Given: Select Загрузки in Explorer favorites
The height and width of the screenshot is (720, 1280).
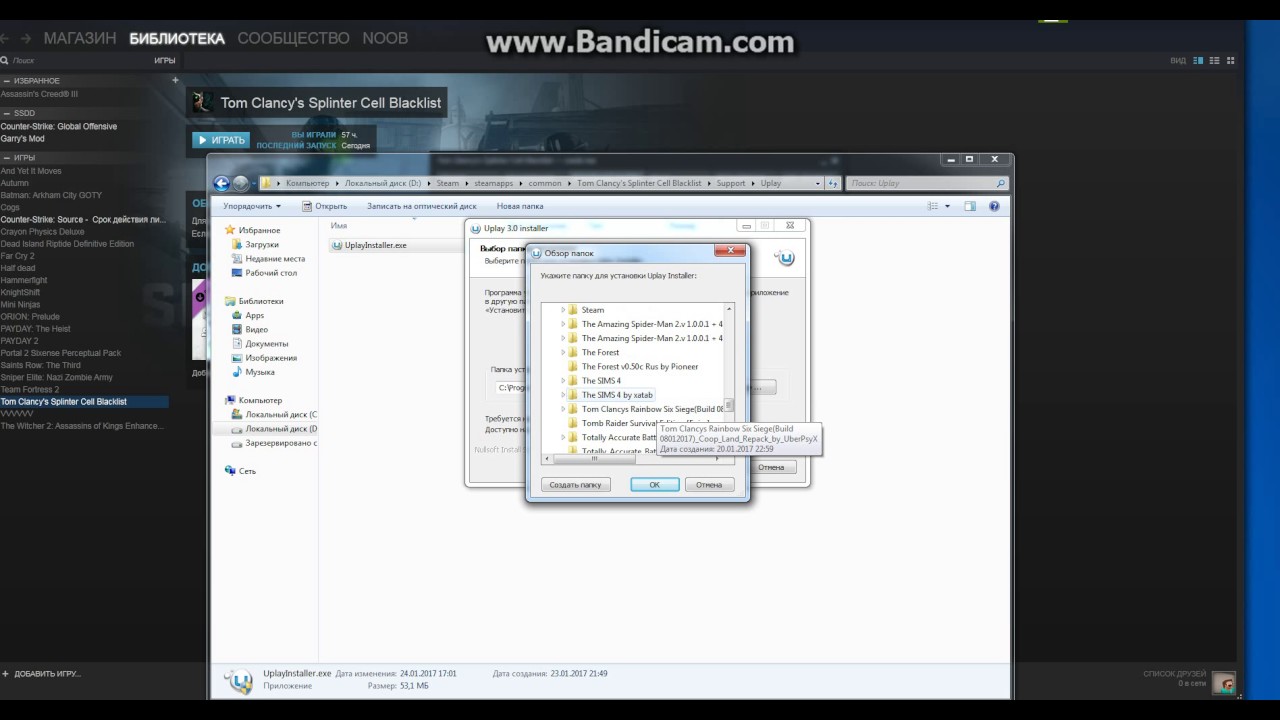Looking at the screenshot, I should click(262, 244).
